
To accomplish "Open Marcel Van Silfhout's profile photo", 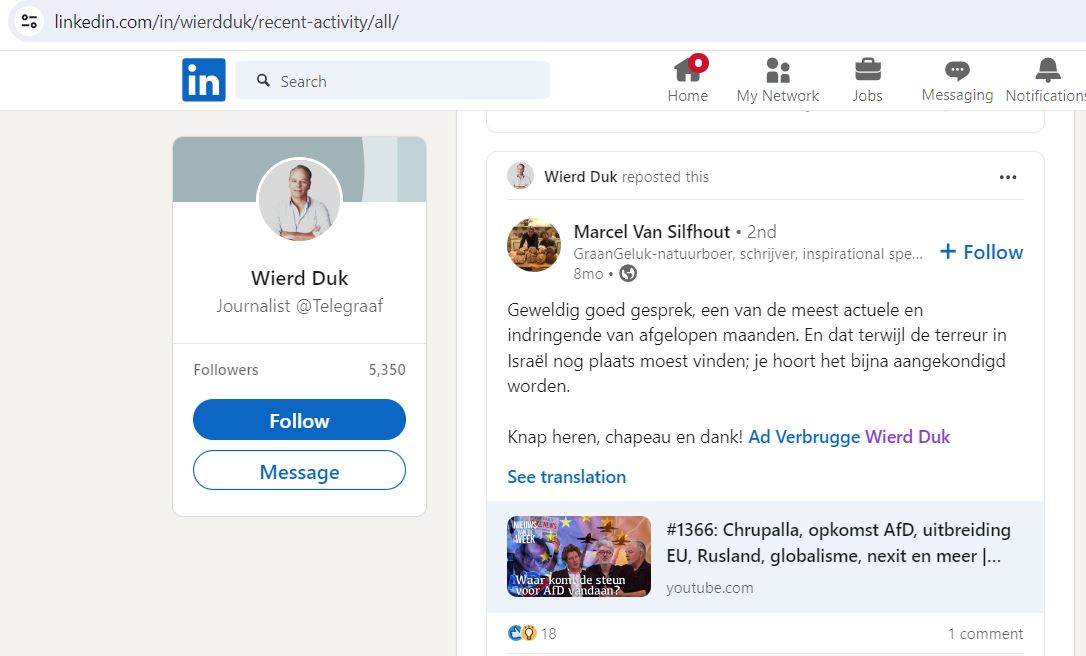I will click(x=533, y=245).
